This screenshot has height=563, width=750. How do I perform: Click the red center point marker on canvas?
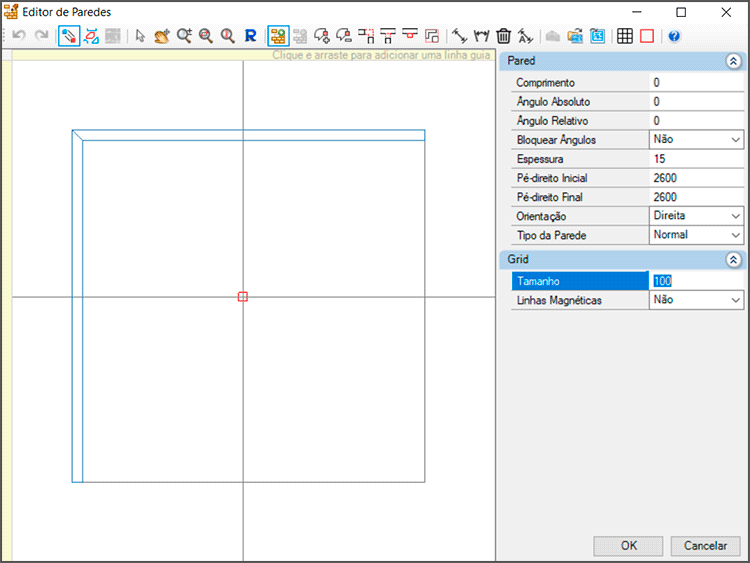pyautogui.click(x=243, y=297)
